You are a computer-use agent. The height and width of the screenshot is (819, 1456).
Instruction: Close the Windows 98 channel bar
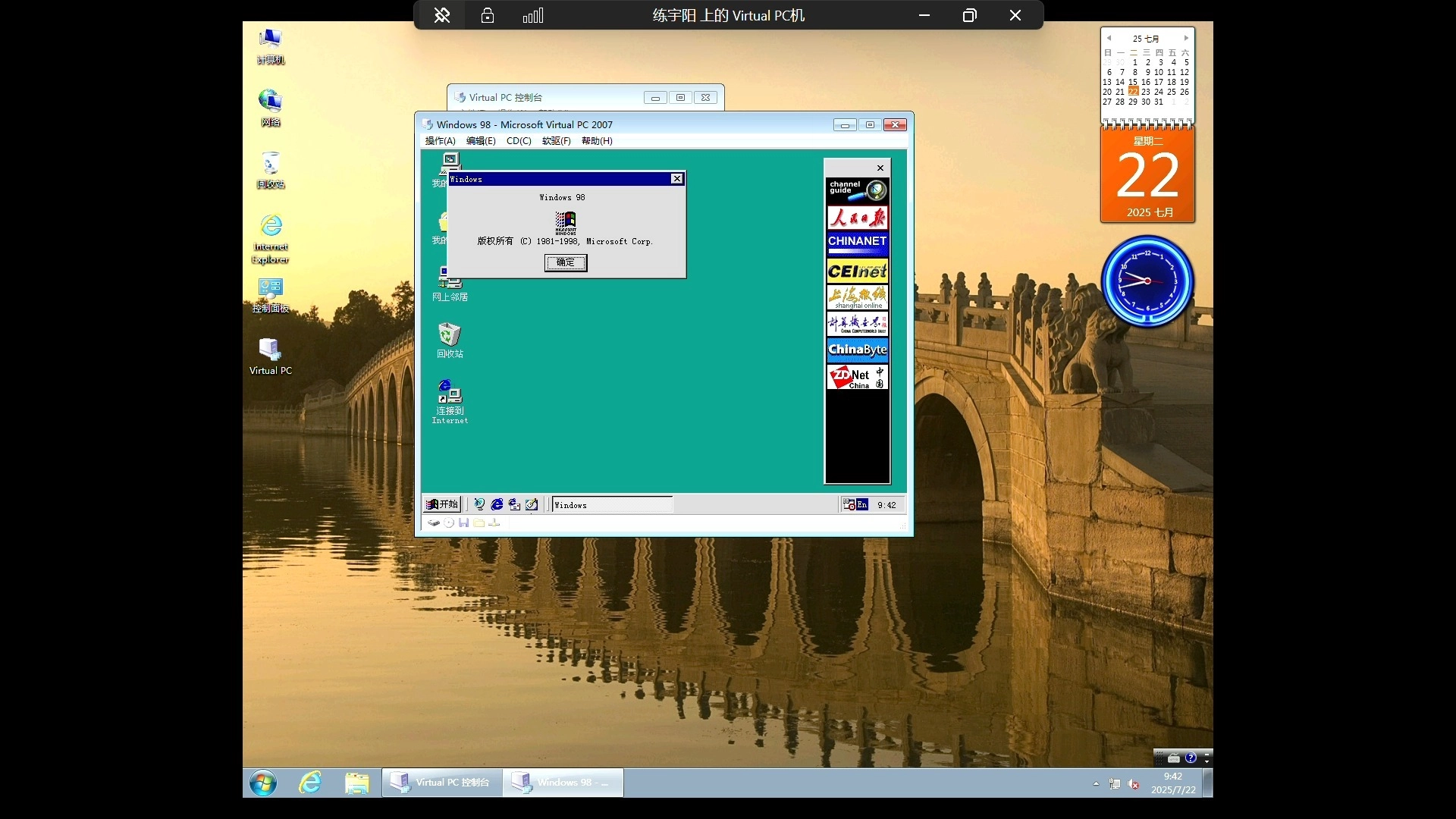(x=880, y=168)
